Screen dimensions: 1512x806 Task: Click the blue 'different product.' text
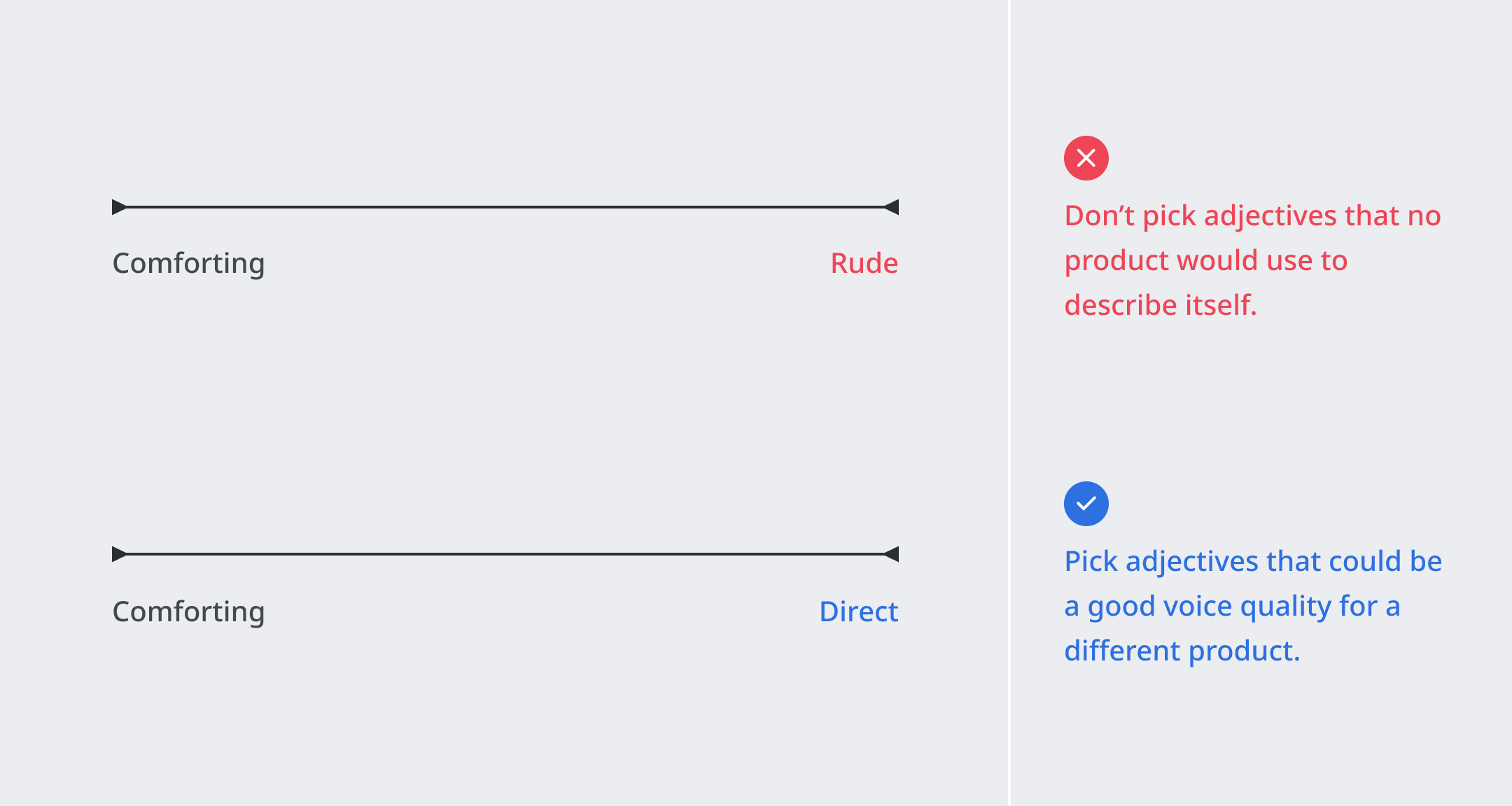point(1182,651)
